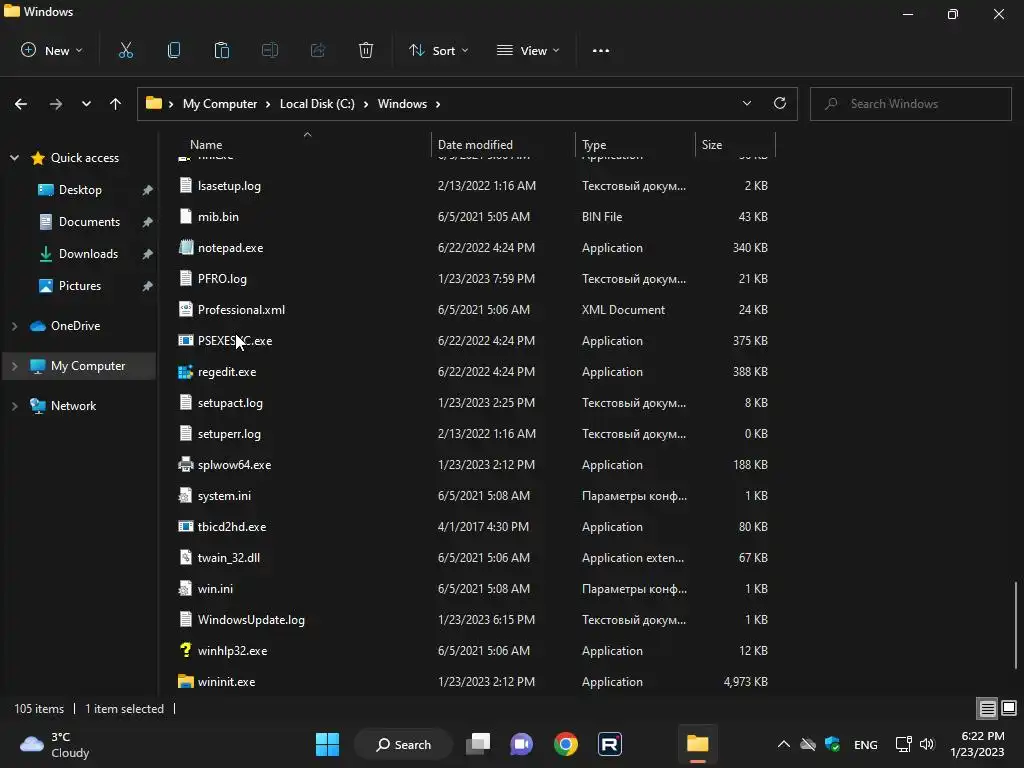
Task: Select Network in navigation pane
Action: pos(73,406)
